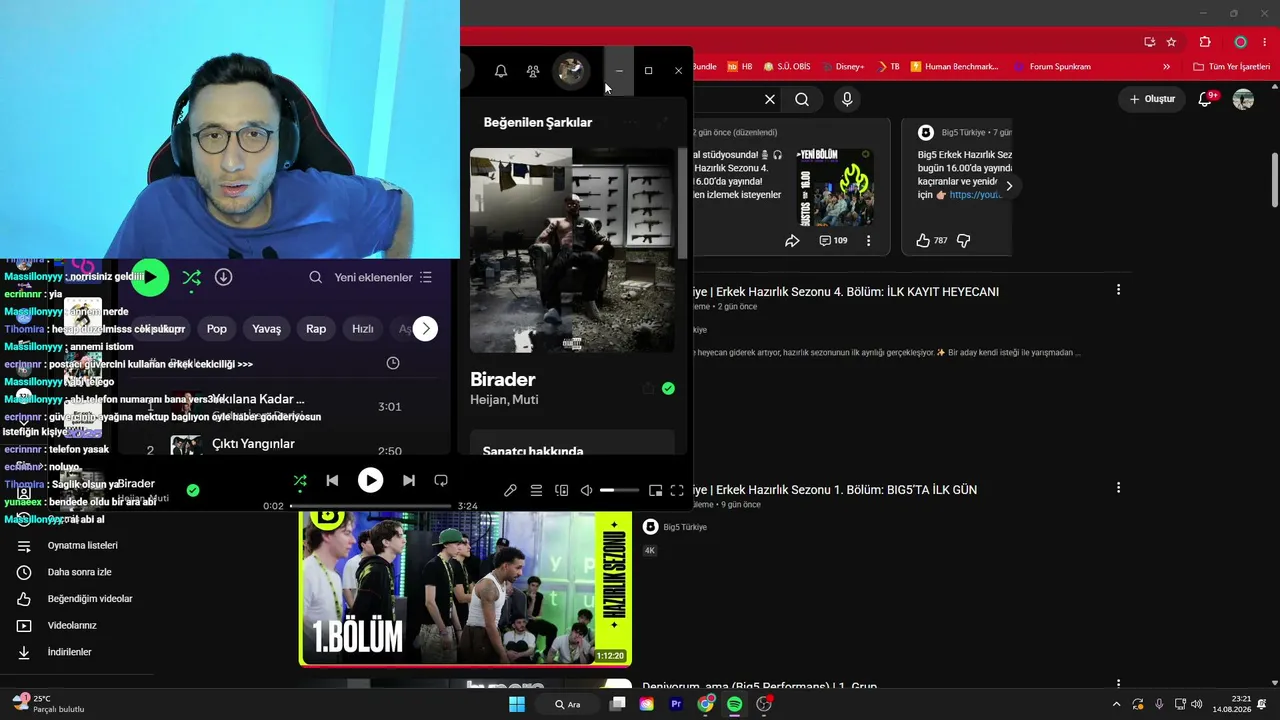Open options for 1. Bölüm video

(1118, 488)
